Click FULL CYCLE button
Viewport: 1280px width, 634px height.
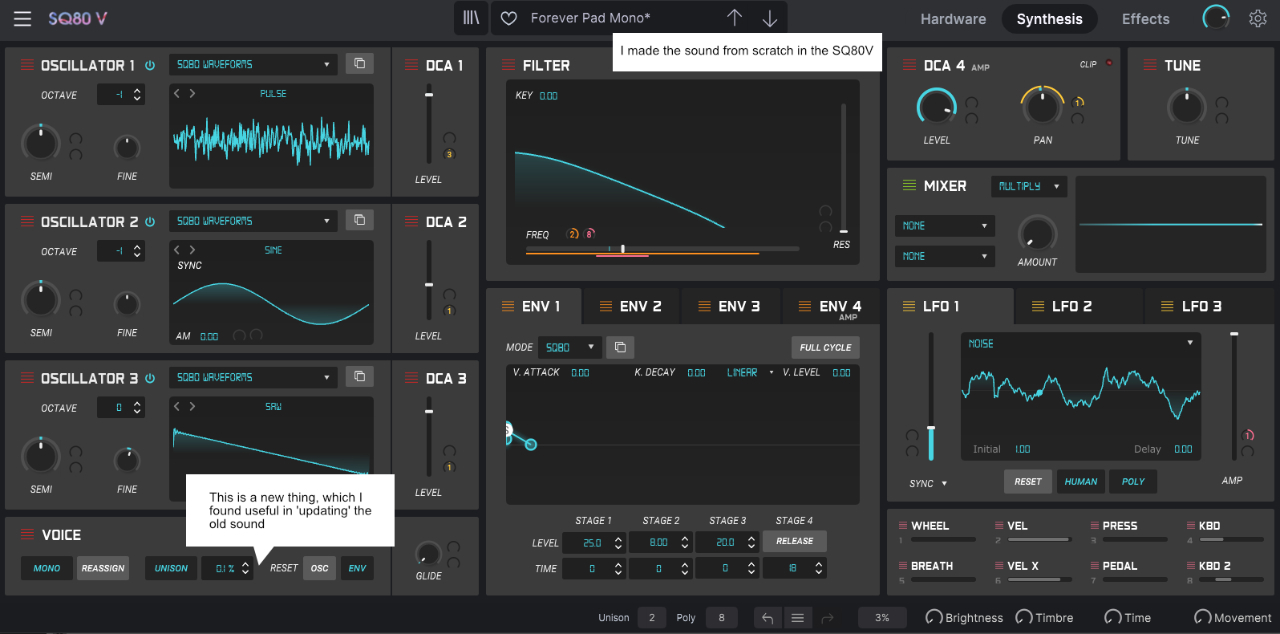[825, 348]
